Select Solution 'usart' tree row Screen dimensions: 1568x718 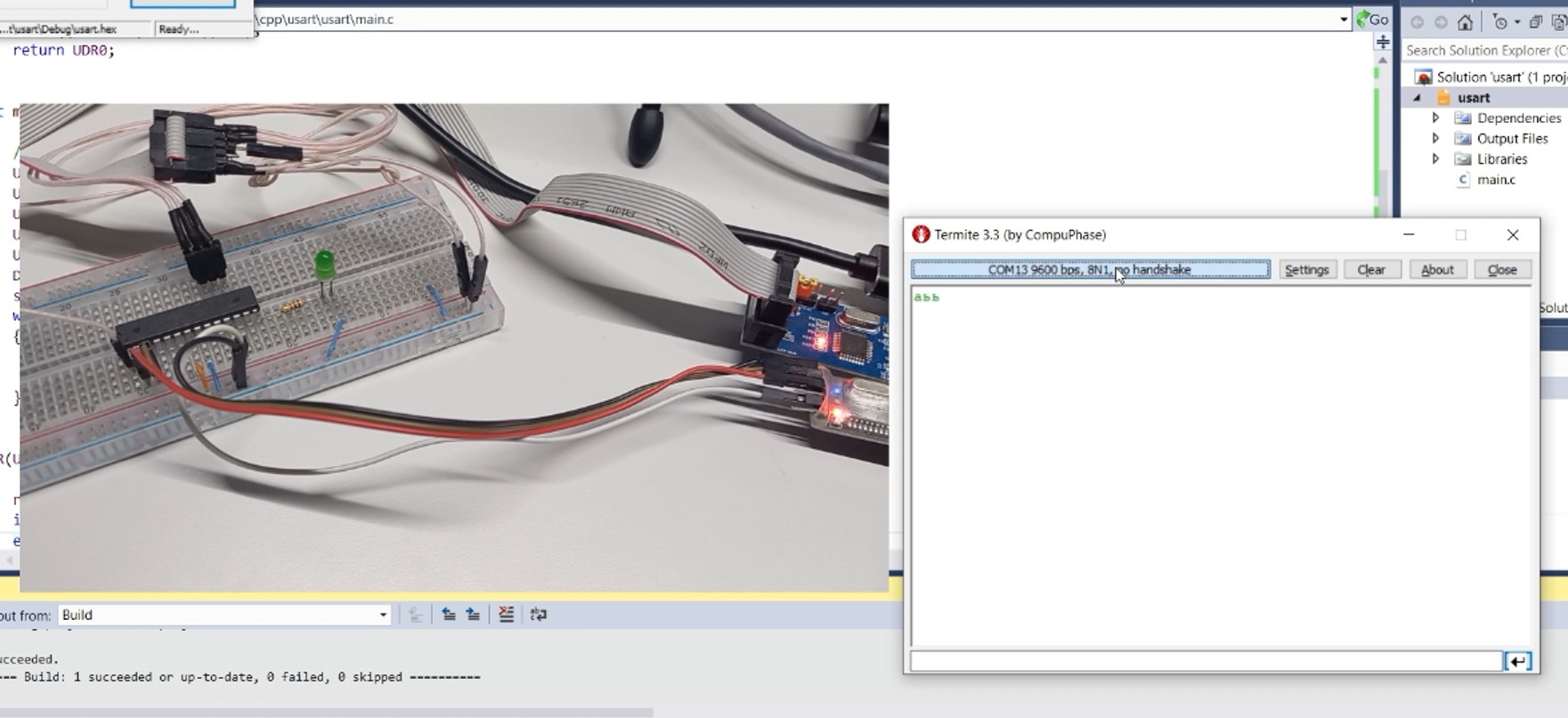[1485, 77]
